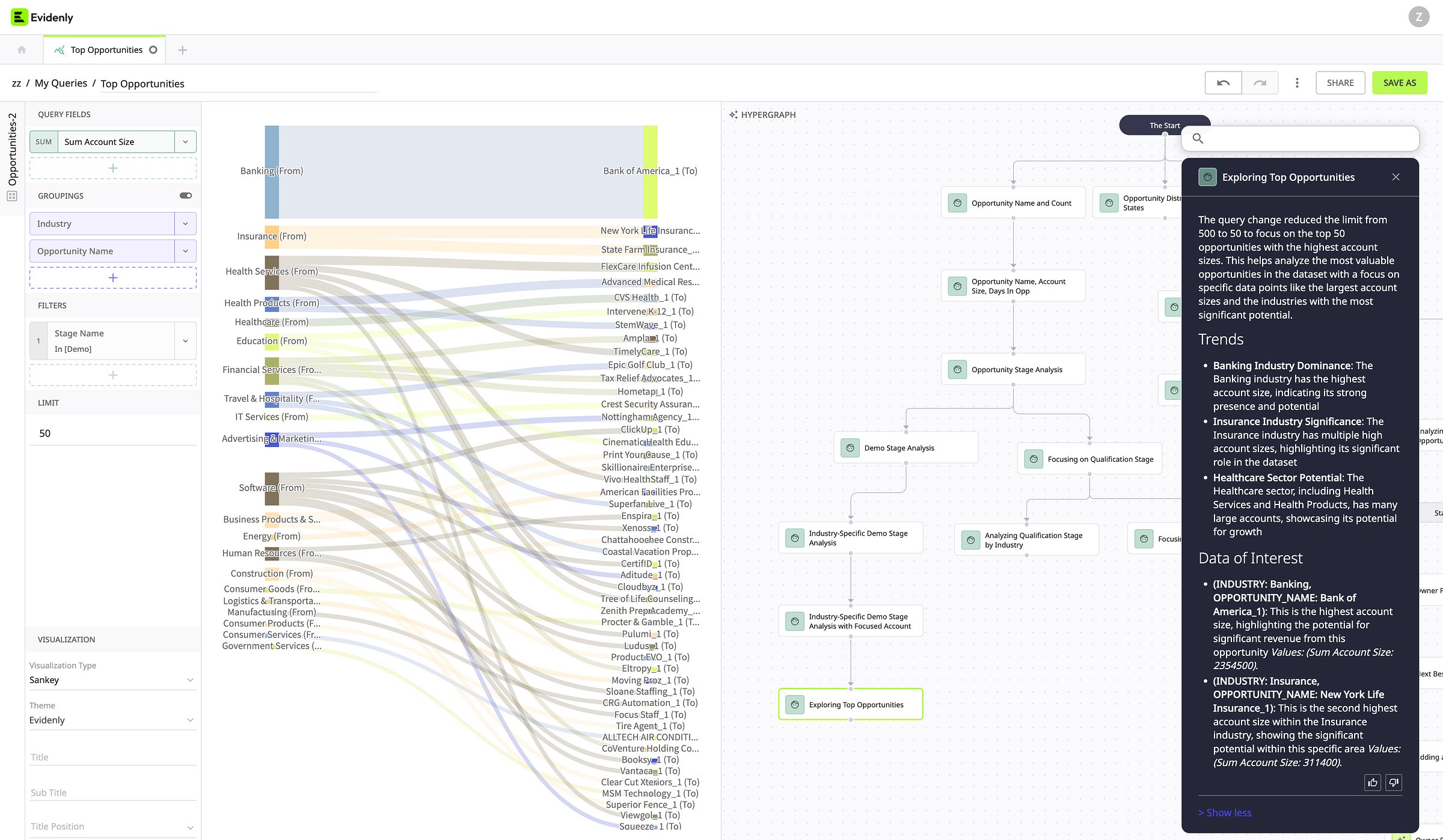Click the Opportunity Stage Analysis node icon
This screenshot has width=1443, height=840.
(x=957, y=370)
